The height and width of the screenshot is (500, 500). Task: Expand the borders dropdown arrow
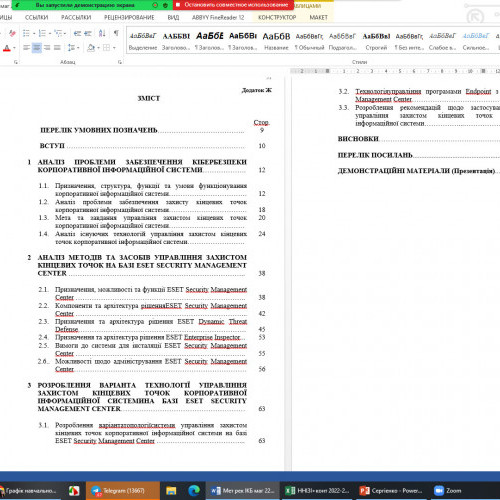point(114,48)
